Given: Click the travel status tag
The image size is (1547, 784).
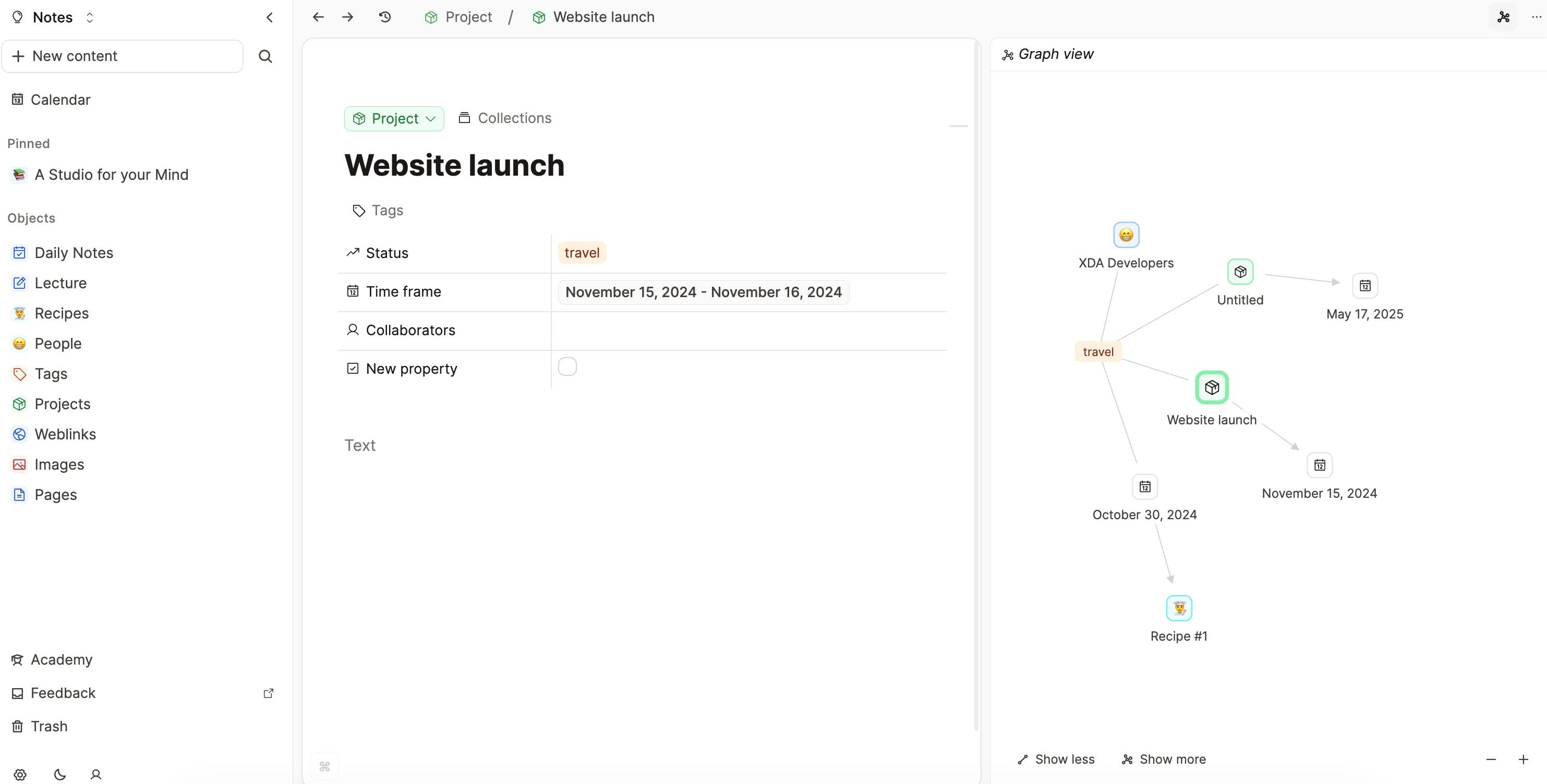Looking at the screenshot, I should pyautogui.click(x=582, y=253).
